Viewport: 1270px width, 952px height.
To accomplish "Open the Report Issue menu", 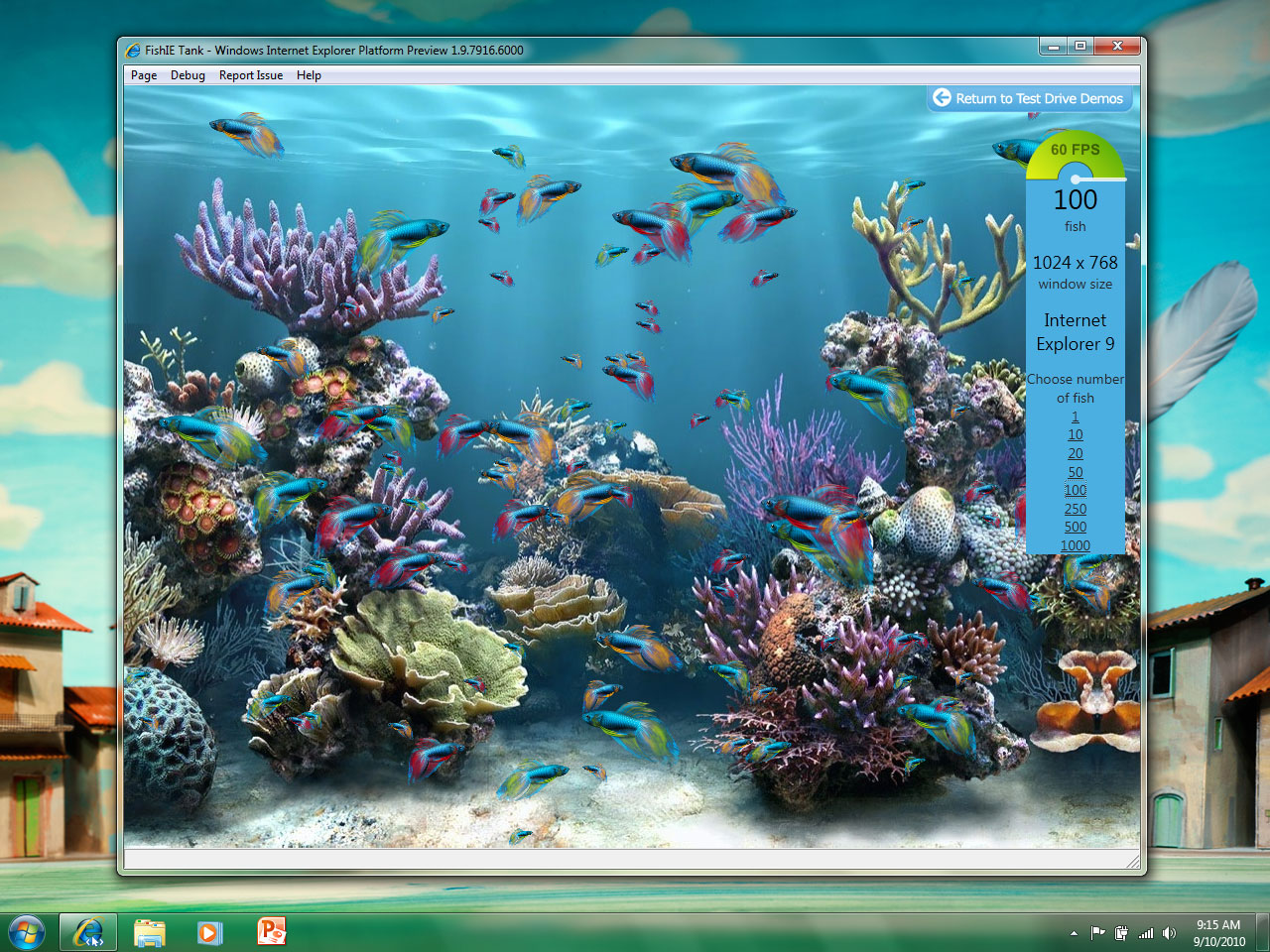I will 251,75.
